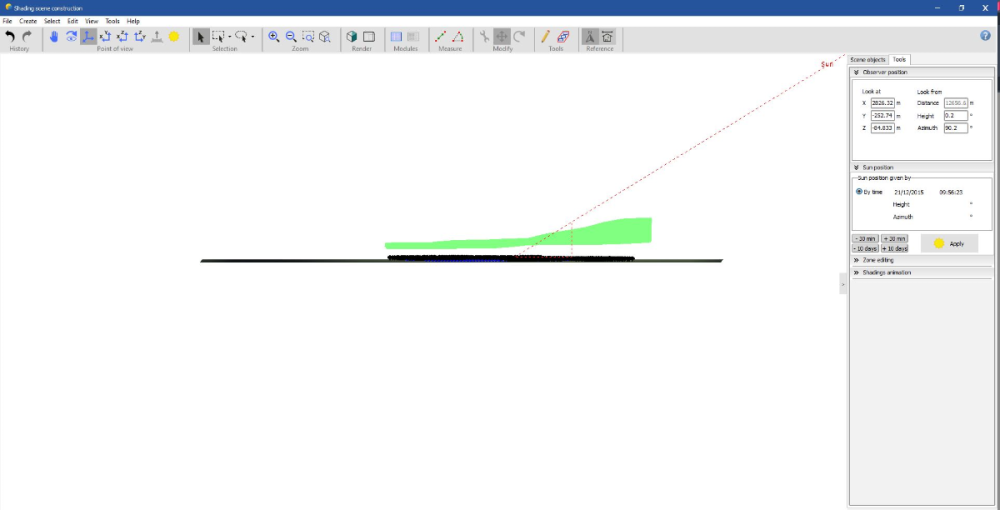Screen dimensions: 1000x510
Task: Select the hand pan view tool
Action: tap(54, 36)
